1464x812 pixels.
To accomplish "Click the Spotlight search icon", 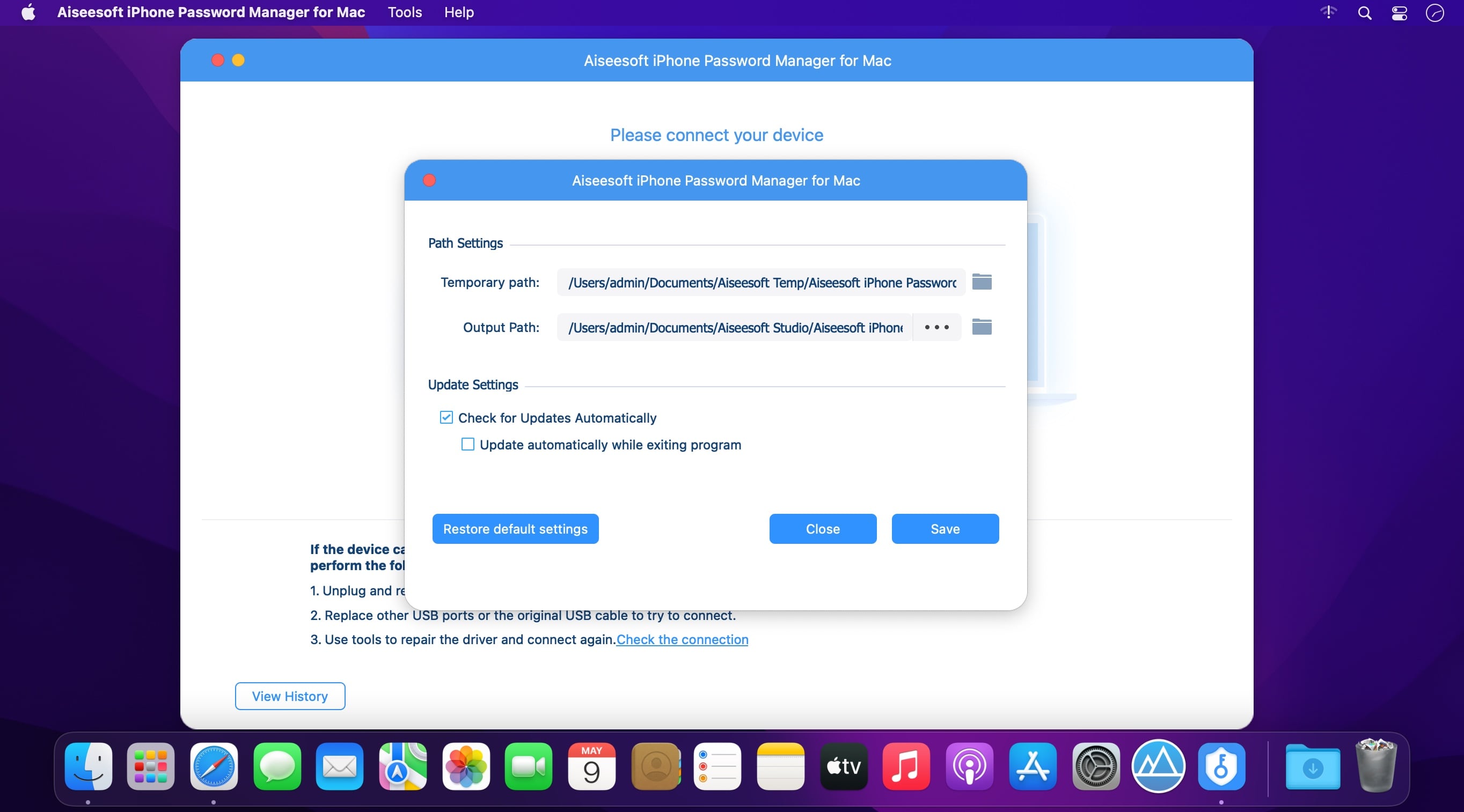I will pos(1365,12).
